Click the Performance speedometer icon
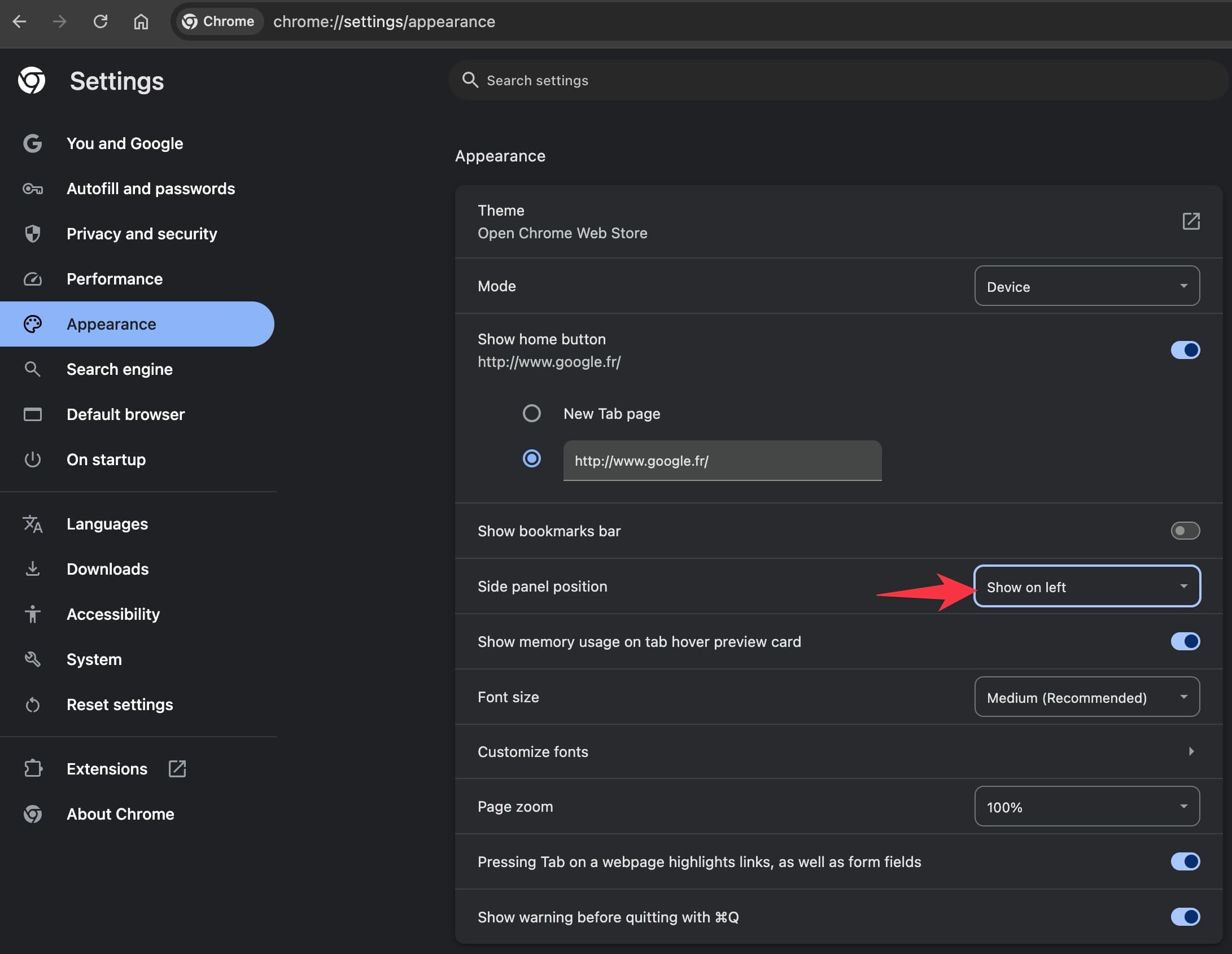Viewport: 1232px width, 954px height. click(33, 279)
